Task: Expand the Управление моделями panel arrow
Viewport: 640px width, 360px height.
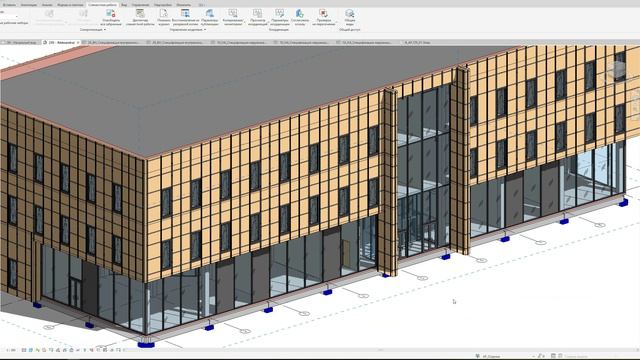Action: pos(204,30)
